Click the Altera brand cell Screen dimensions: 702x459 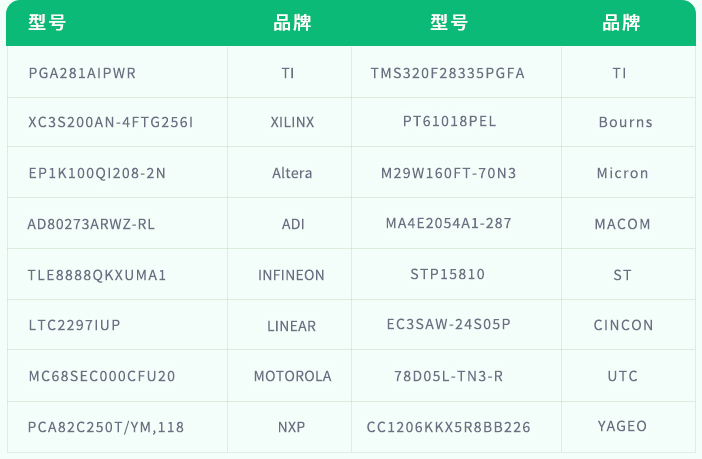[x=292, y=173]
